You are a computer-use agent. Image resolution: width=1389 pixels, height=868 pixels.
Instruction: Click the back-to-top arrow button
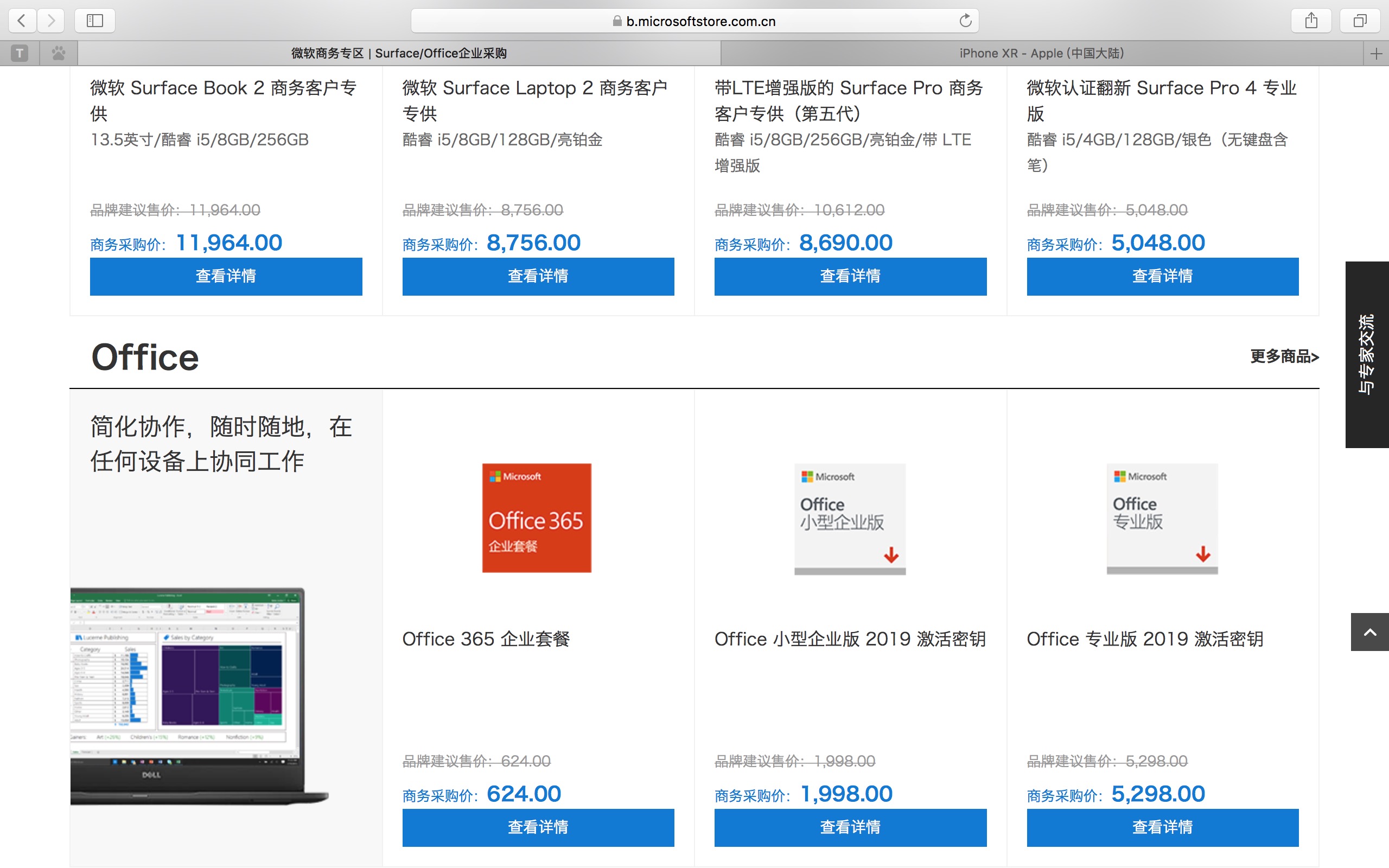(1369, 632)
